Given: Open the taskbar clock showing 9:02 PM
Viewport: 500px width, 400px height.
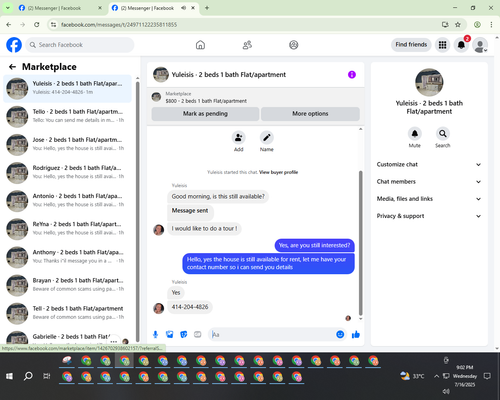Looking at the screenshot, I should pyautogui.click(x=465, y=376).
